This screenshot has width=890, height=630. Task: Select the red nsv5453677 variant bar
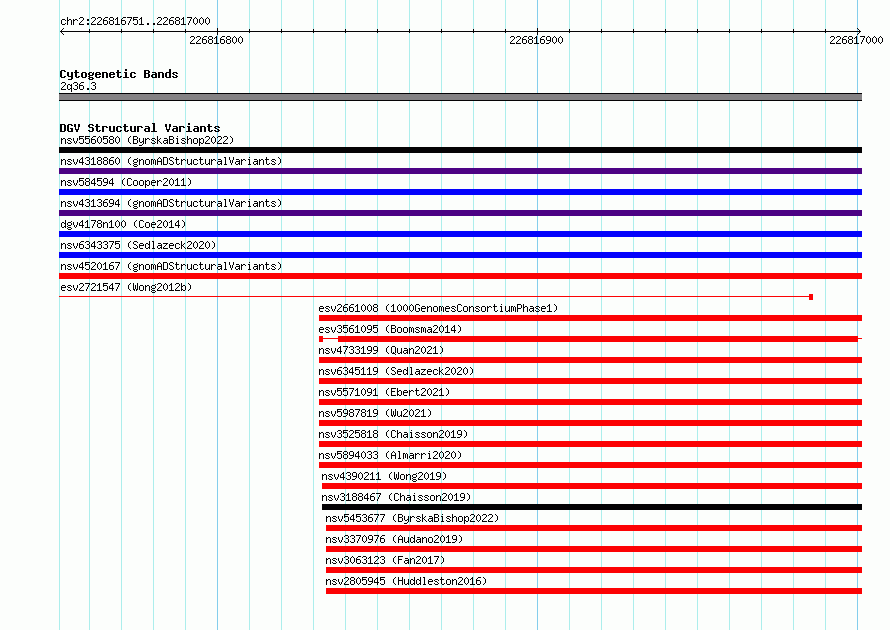coord(594,528)
